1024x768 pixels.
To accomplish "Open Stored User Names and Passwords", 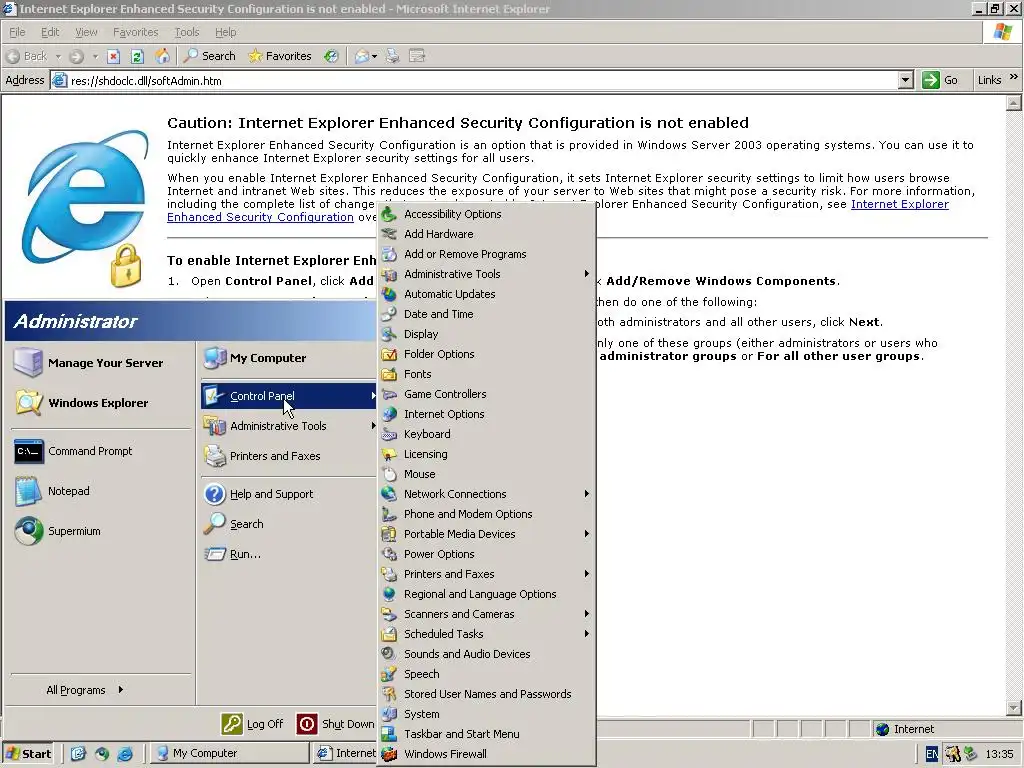I will 487,694.
